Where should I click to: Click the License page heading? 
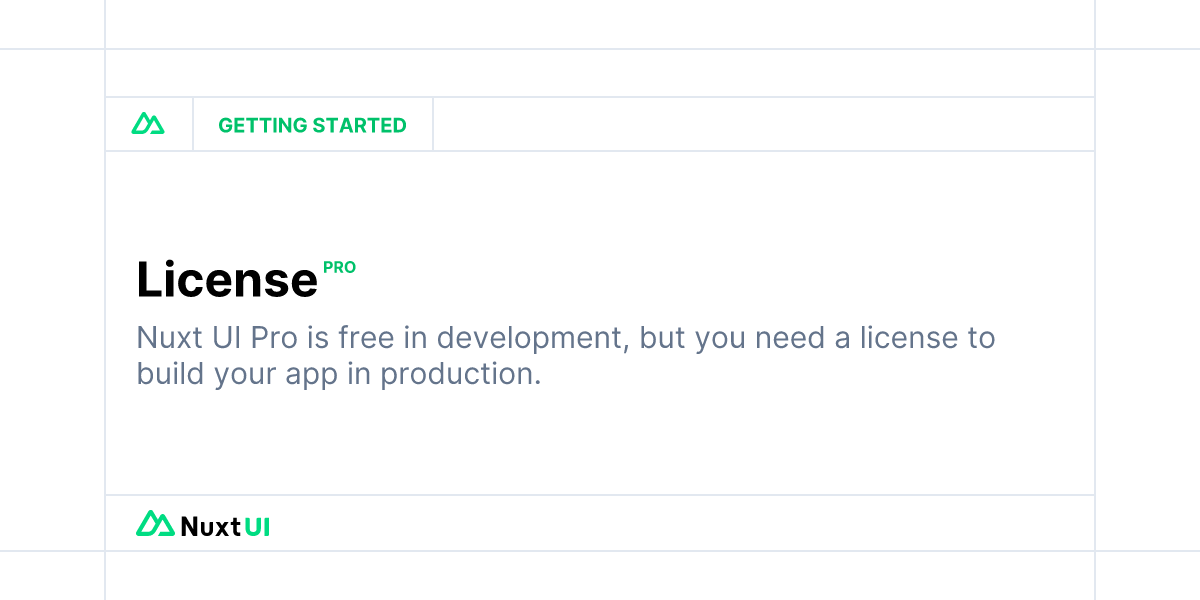227,279
